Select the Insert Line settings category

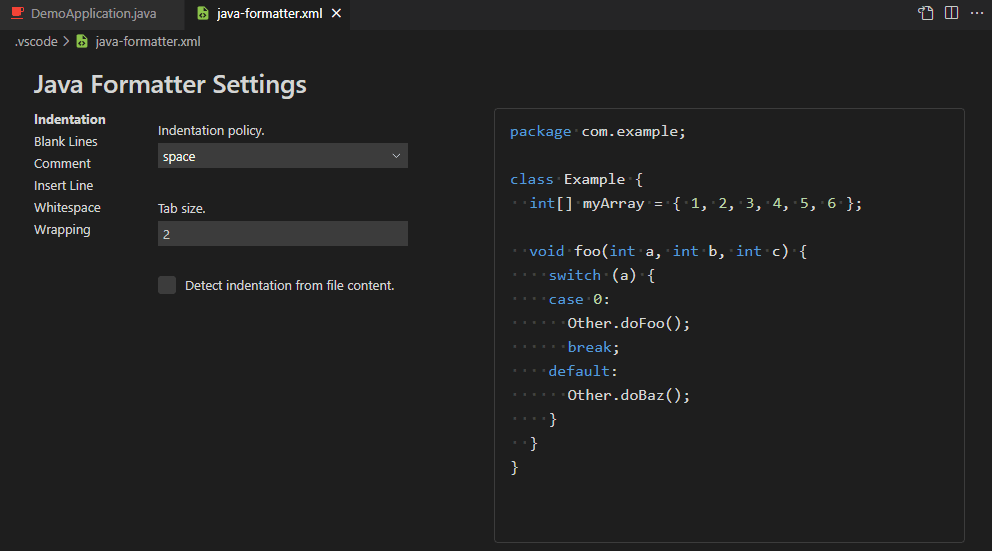[63, 186]
